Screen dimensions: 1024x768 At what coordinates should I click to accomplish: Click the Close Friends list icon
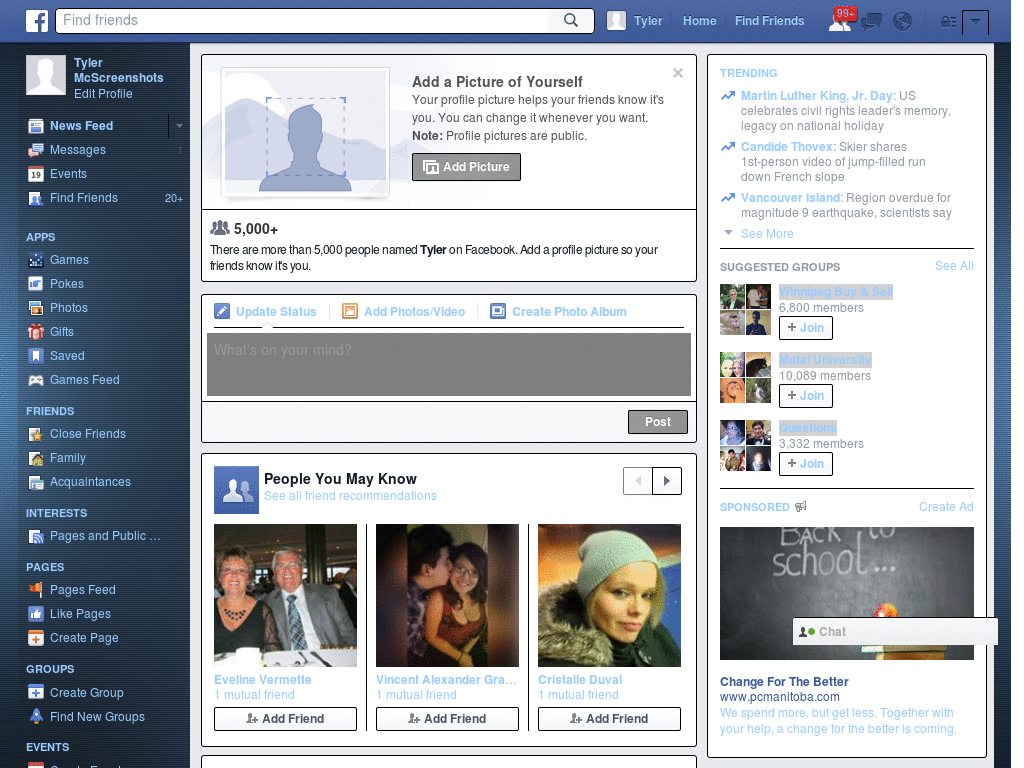[x=36, y=434]
